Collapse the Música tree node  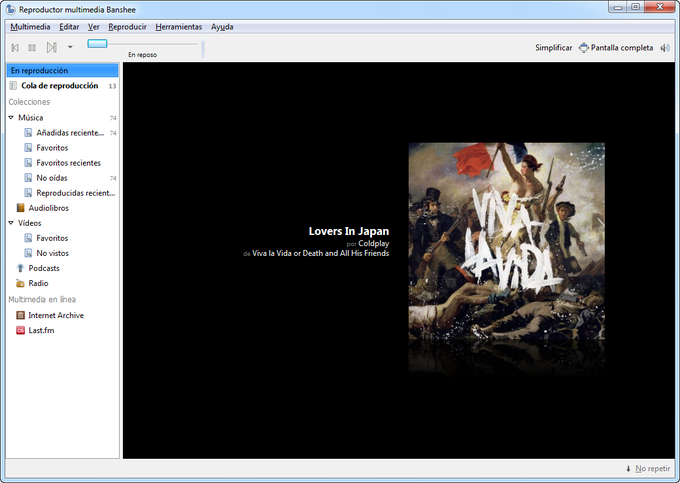pos(11,117)
